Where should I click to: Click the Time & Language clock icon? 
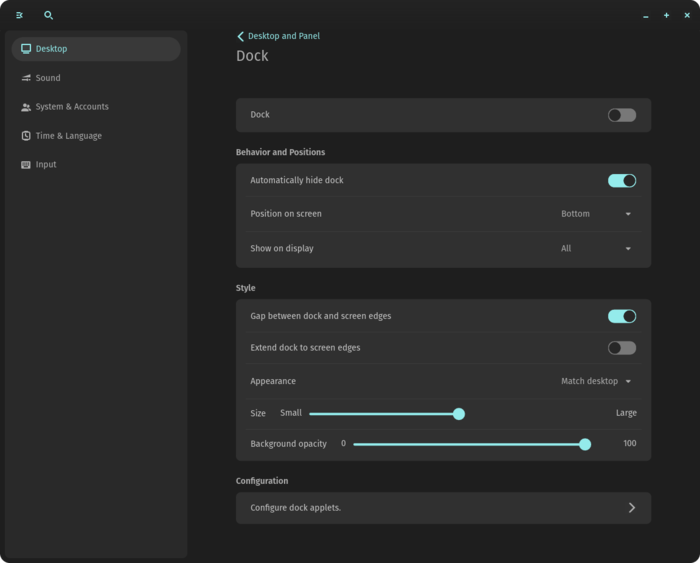pos(26,136)
